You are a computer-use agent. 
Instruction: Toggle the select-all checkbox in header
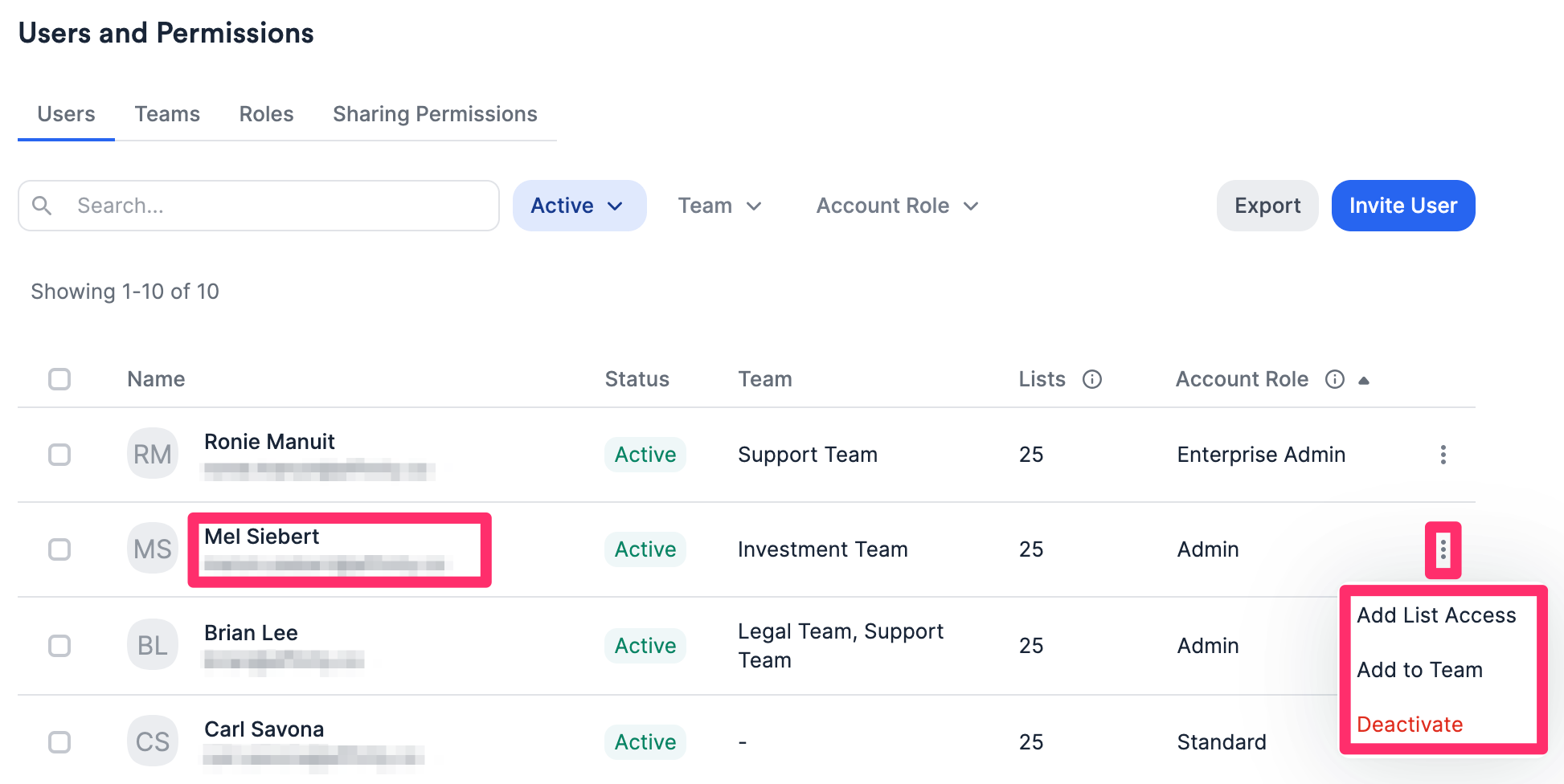pos(59,379)
